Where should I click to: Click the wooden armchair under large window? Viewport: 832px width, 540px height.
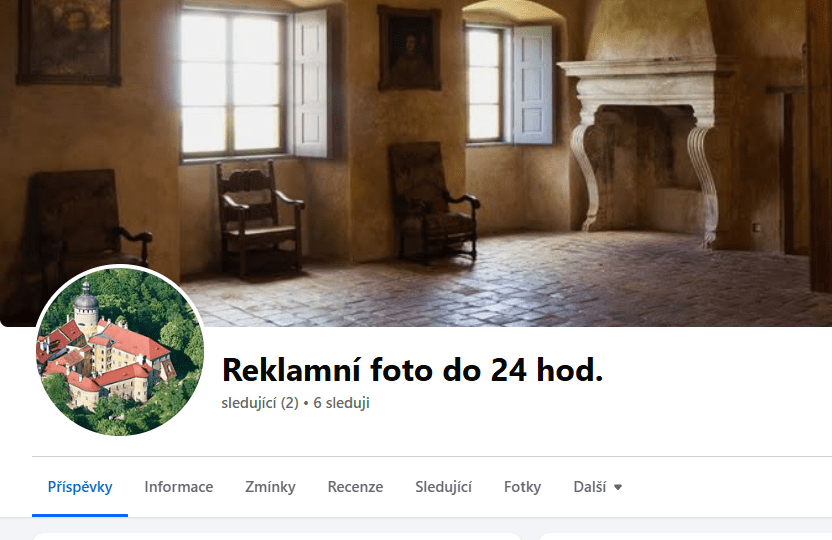[259, 219]
